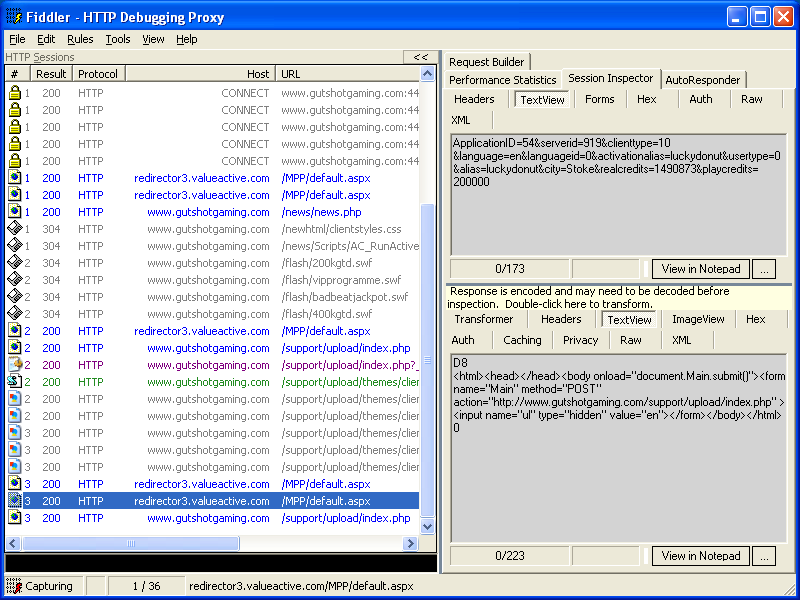Screen dimensions: 800x600
Task: Click the script icon of the green themes session row
Action: click(x=15, y=382)
